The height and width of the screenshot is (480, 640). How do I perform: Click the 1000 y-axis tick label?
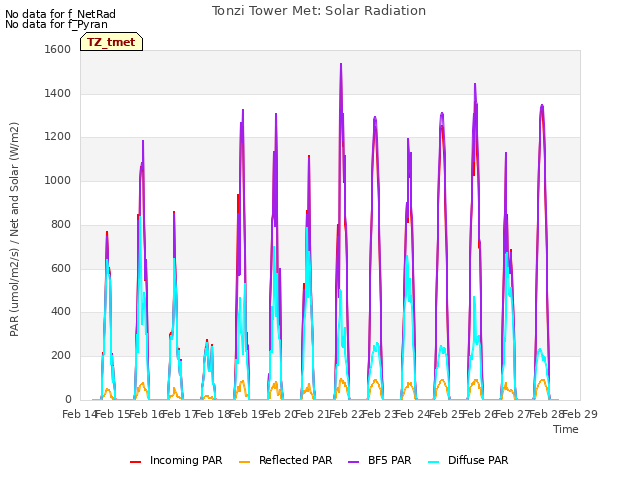tap(58, 180)
